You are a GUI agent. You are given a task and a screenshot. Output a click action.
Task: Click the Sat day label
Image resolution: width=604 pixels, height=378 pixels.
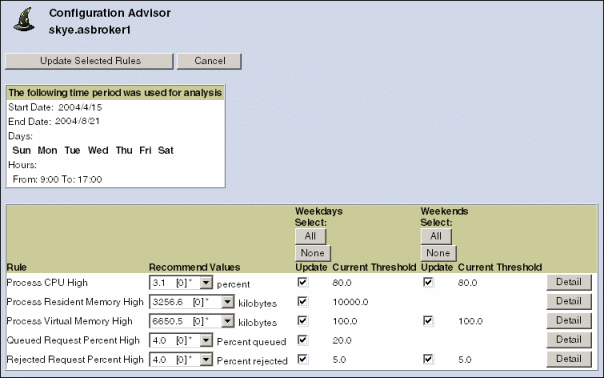point(166,150)
